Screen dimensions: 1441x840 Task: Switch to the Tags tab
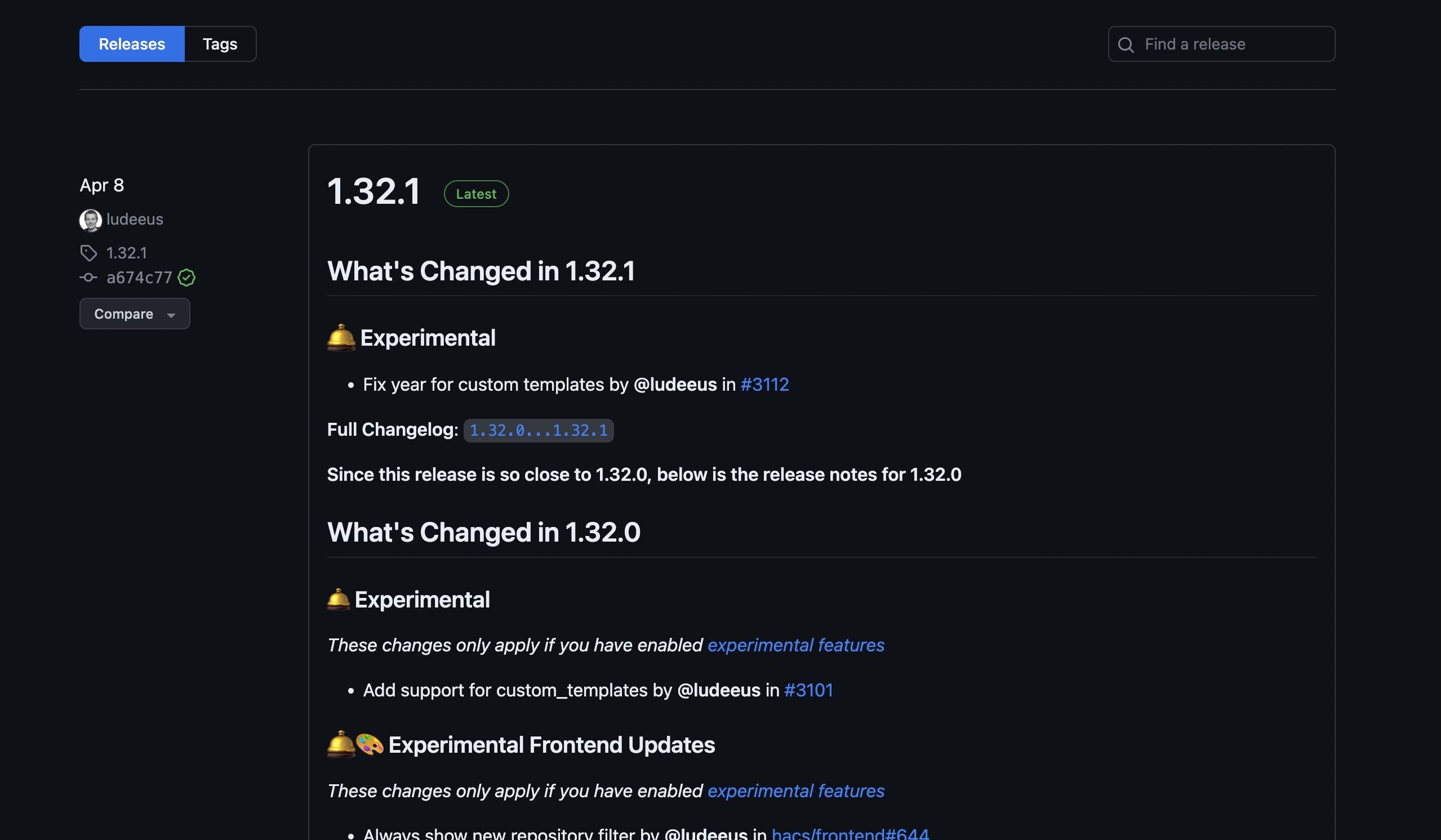click(220, 44)
